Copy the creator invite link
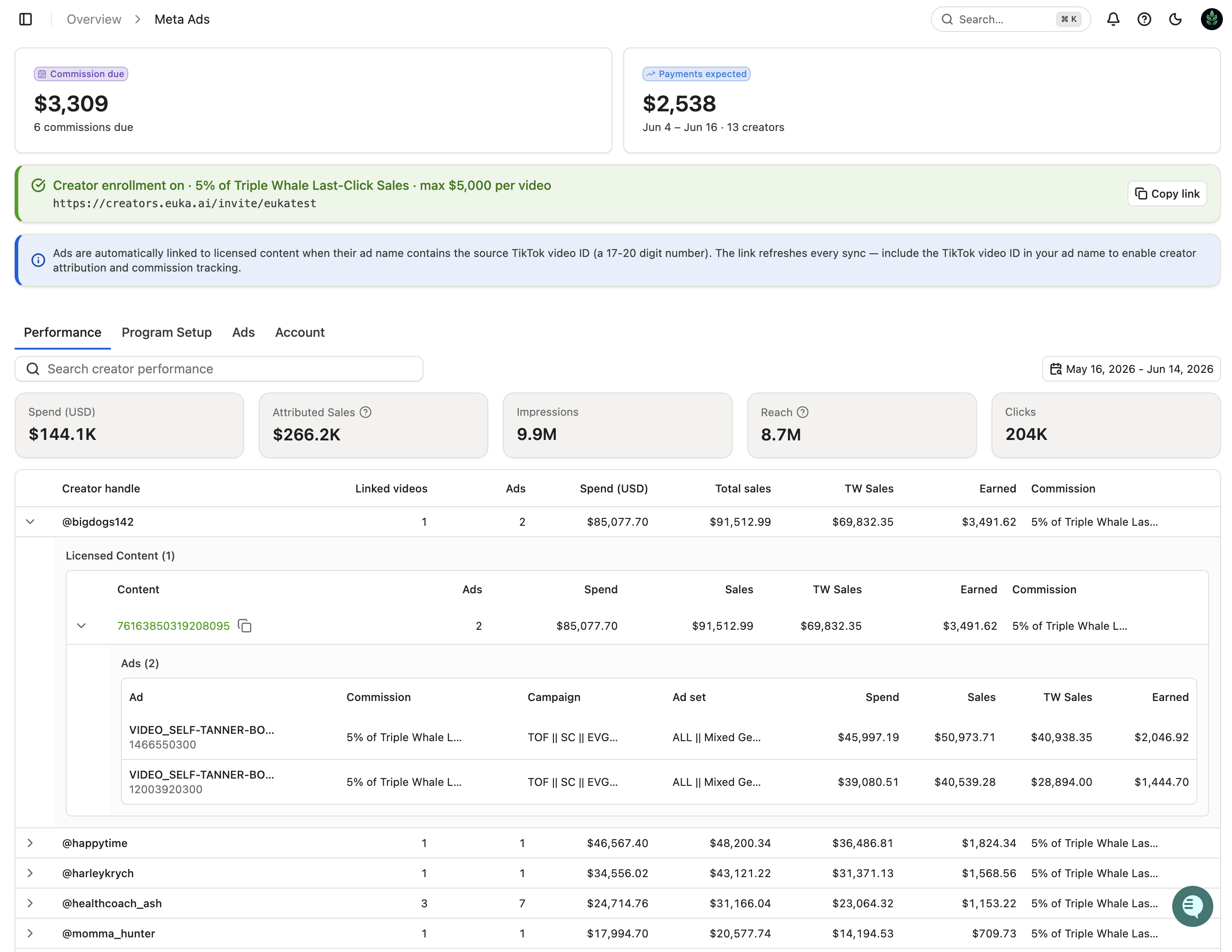Screen dimensions: 1232x952 1167,194
